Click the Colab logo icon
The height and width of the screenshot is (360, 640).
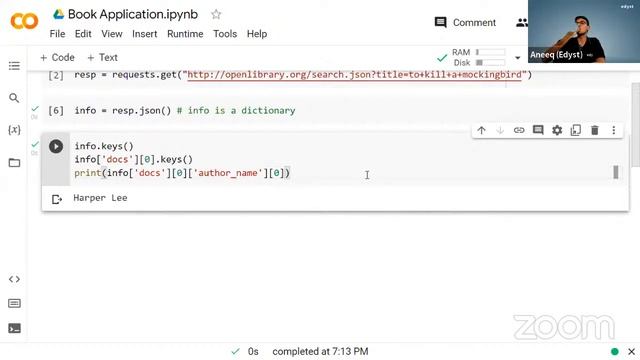pyautogui.click(x=24, y=21)
